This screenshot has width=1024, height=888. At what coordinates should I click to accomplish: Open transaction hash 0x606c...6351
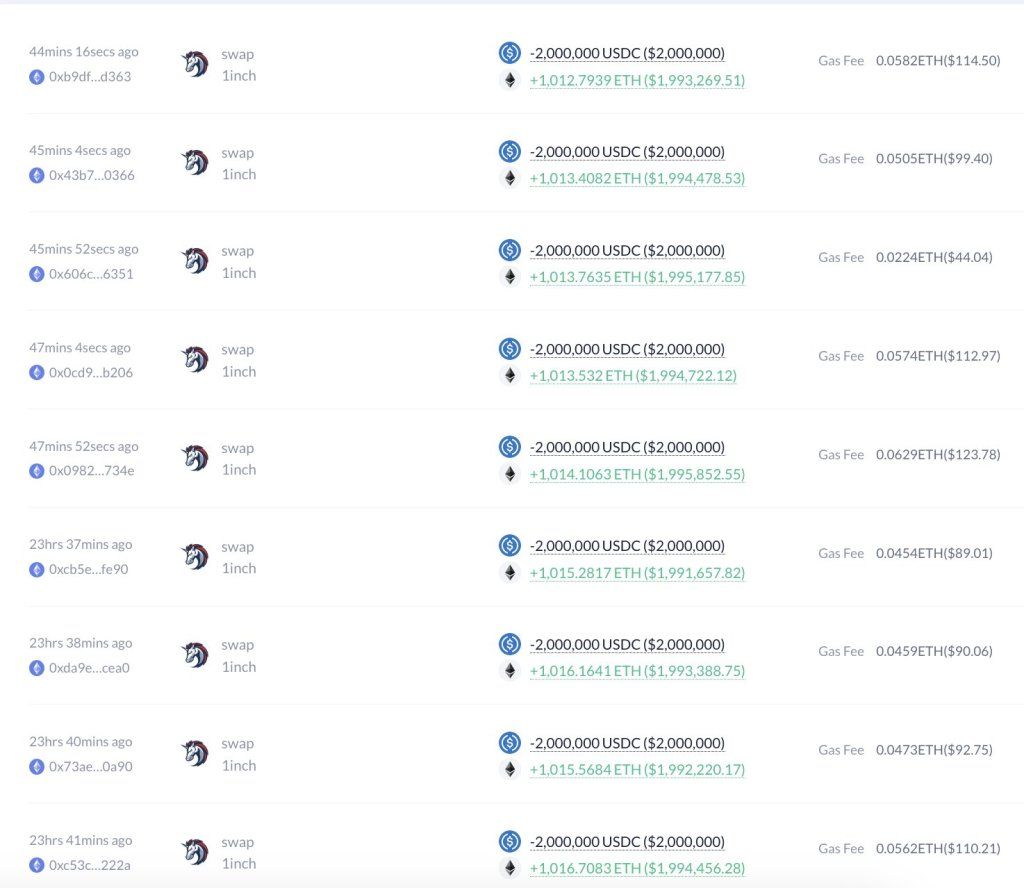[x=91, y=274]
